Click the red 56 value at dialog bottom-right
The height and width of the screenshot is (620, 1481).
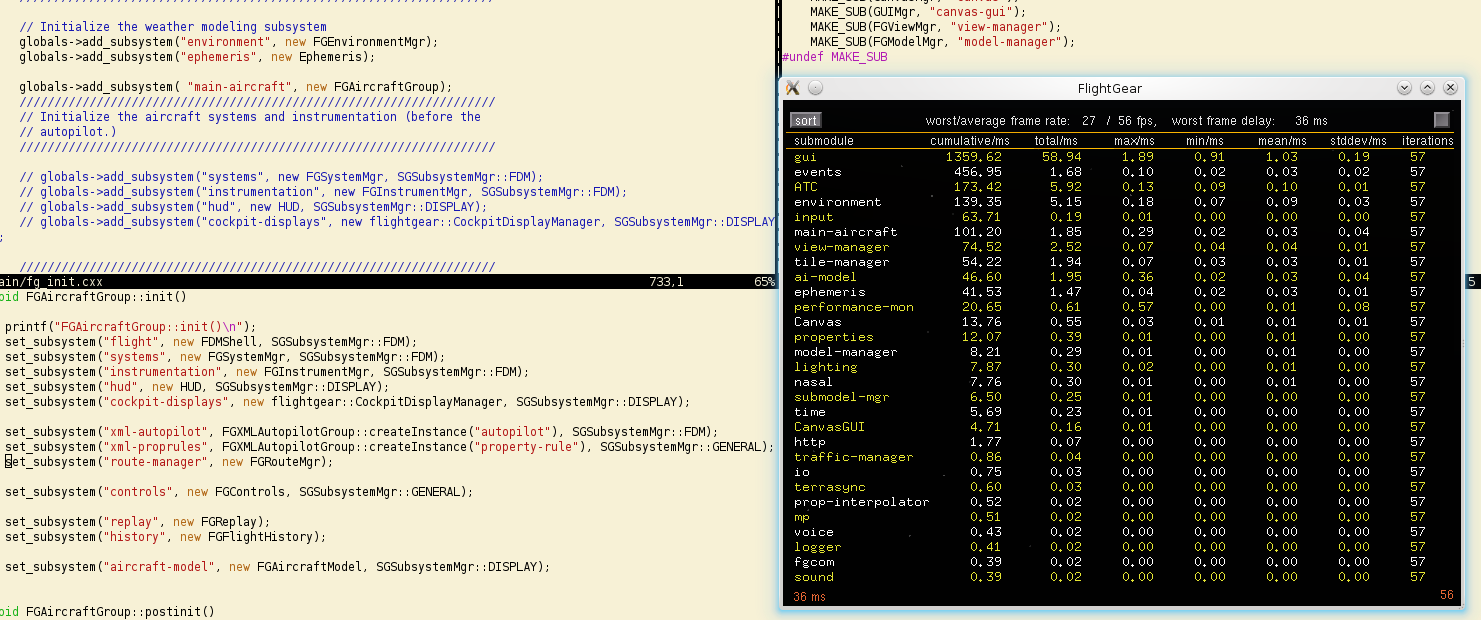coord(1447,595)
